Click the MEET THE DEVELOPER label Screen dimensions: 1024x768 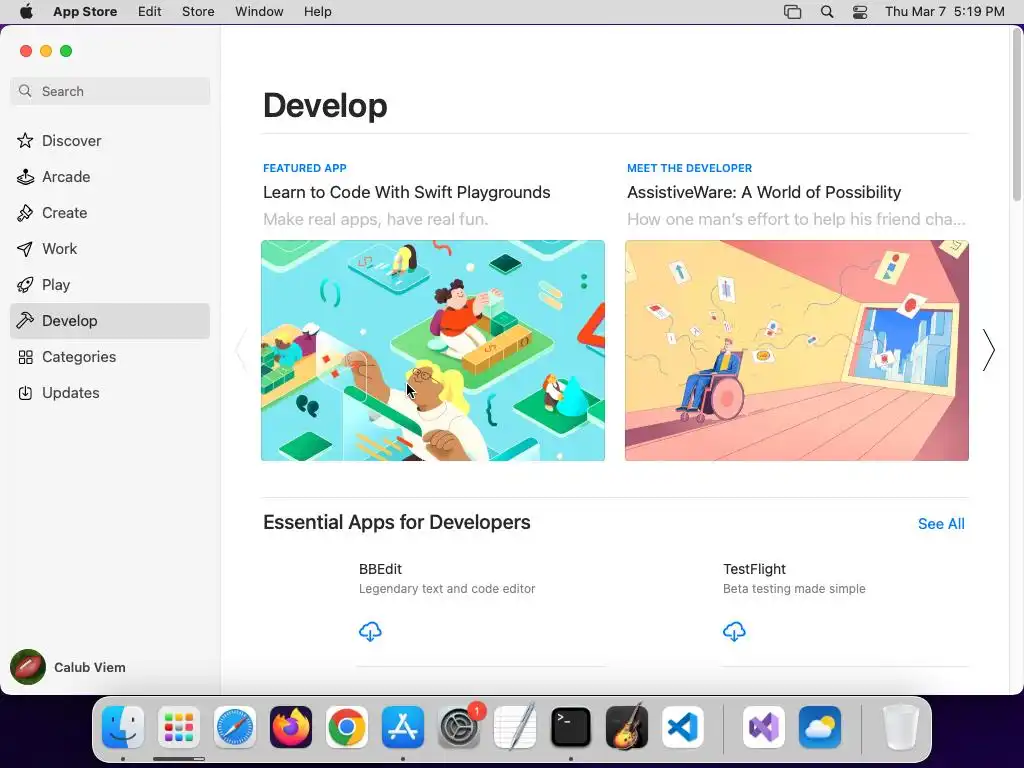click(x=690, y=168)
